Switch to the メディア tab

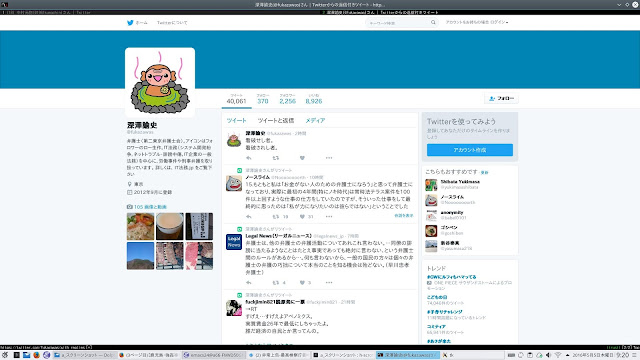(x=315, y=120)
